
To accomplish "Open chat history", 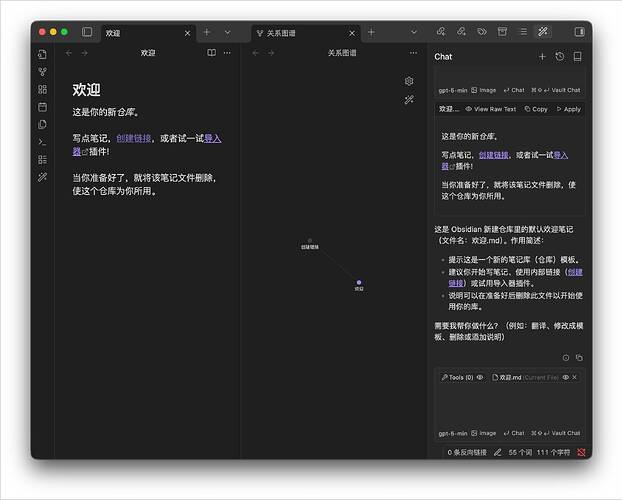I will tap(560, 57).
